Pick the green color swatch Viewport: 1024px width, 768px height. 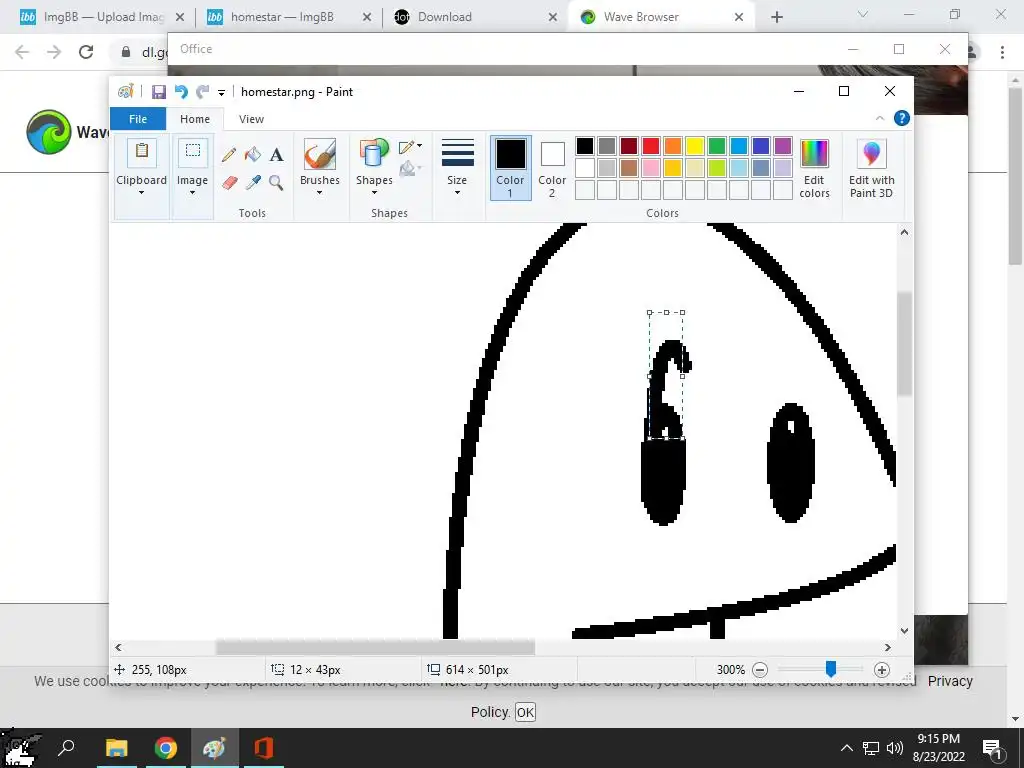(716, 146)
